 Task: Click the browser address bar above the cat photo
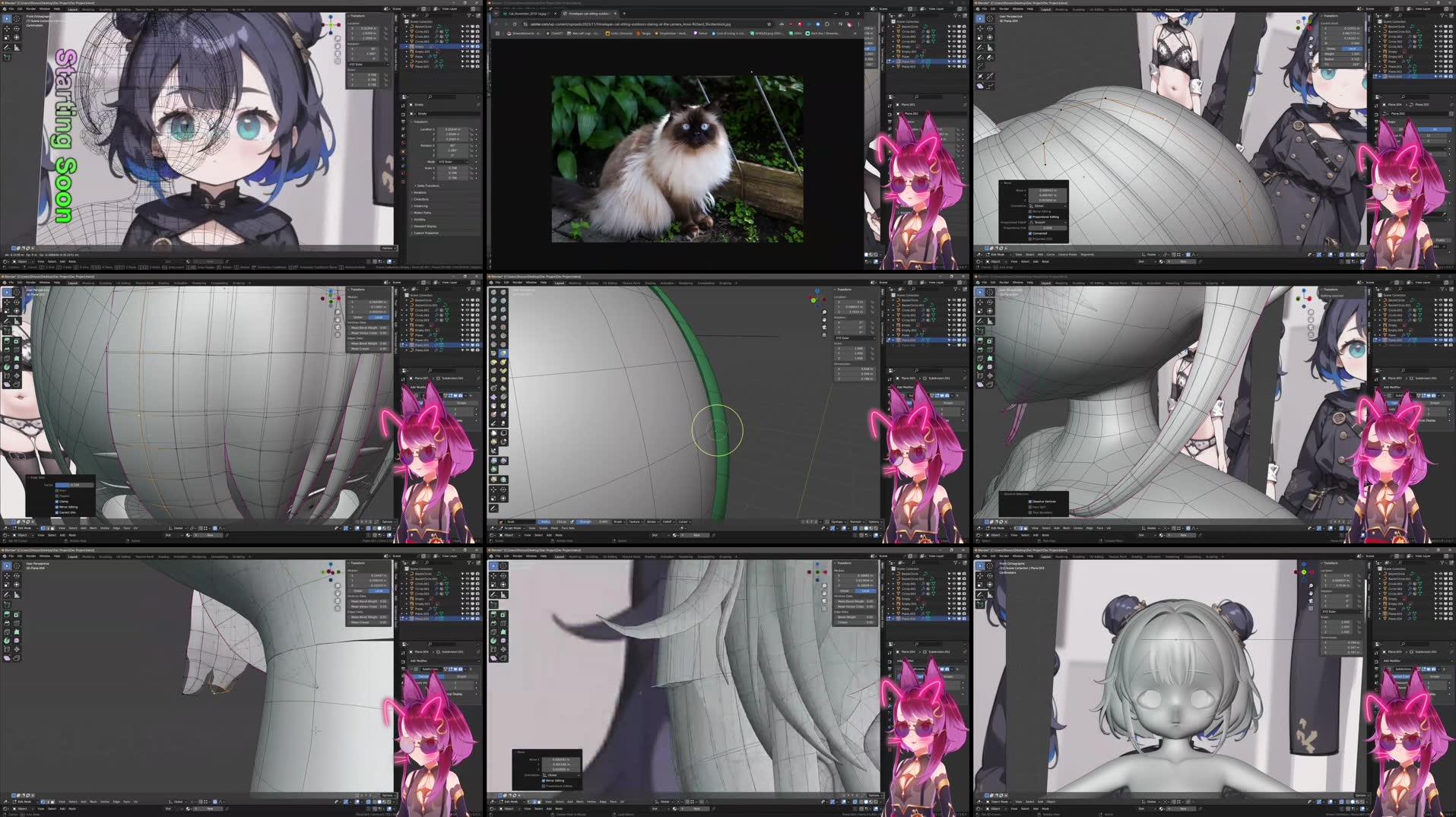(x=646, y=24)
